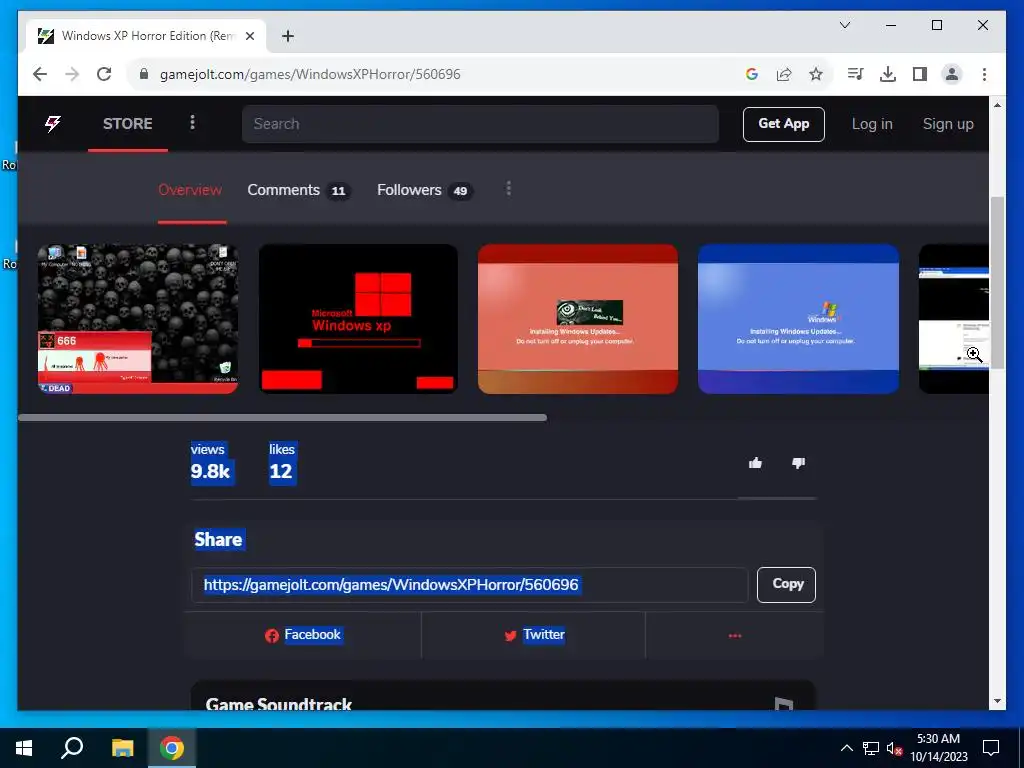Switch to the Comments tab
The image size is (1024, 768).
pyautogui.click(x=298, y=190)
